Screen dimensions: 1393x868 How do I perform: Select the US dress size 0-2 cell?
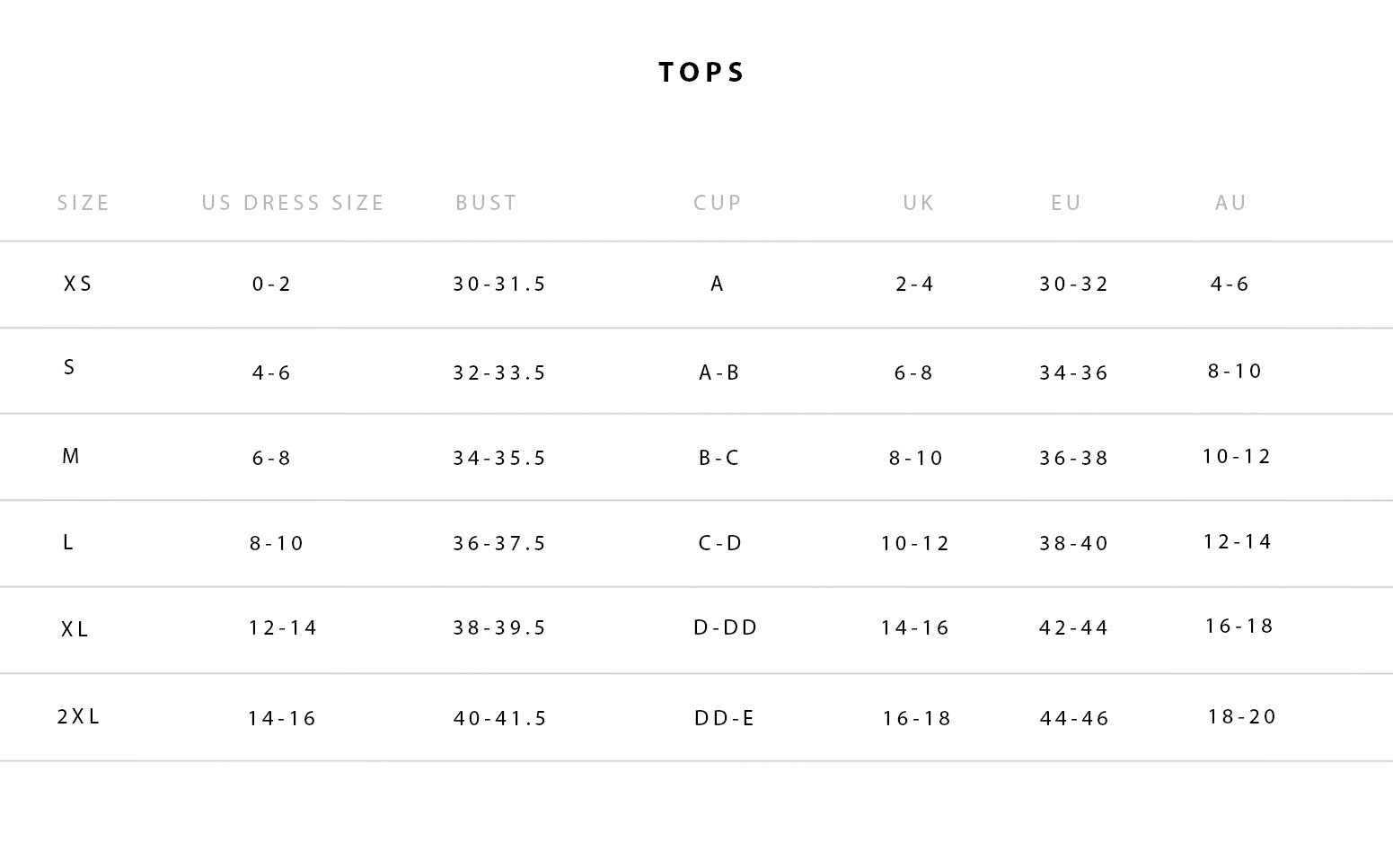coord(272,285)
